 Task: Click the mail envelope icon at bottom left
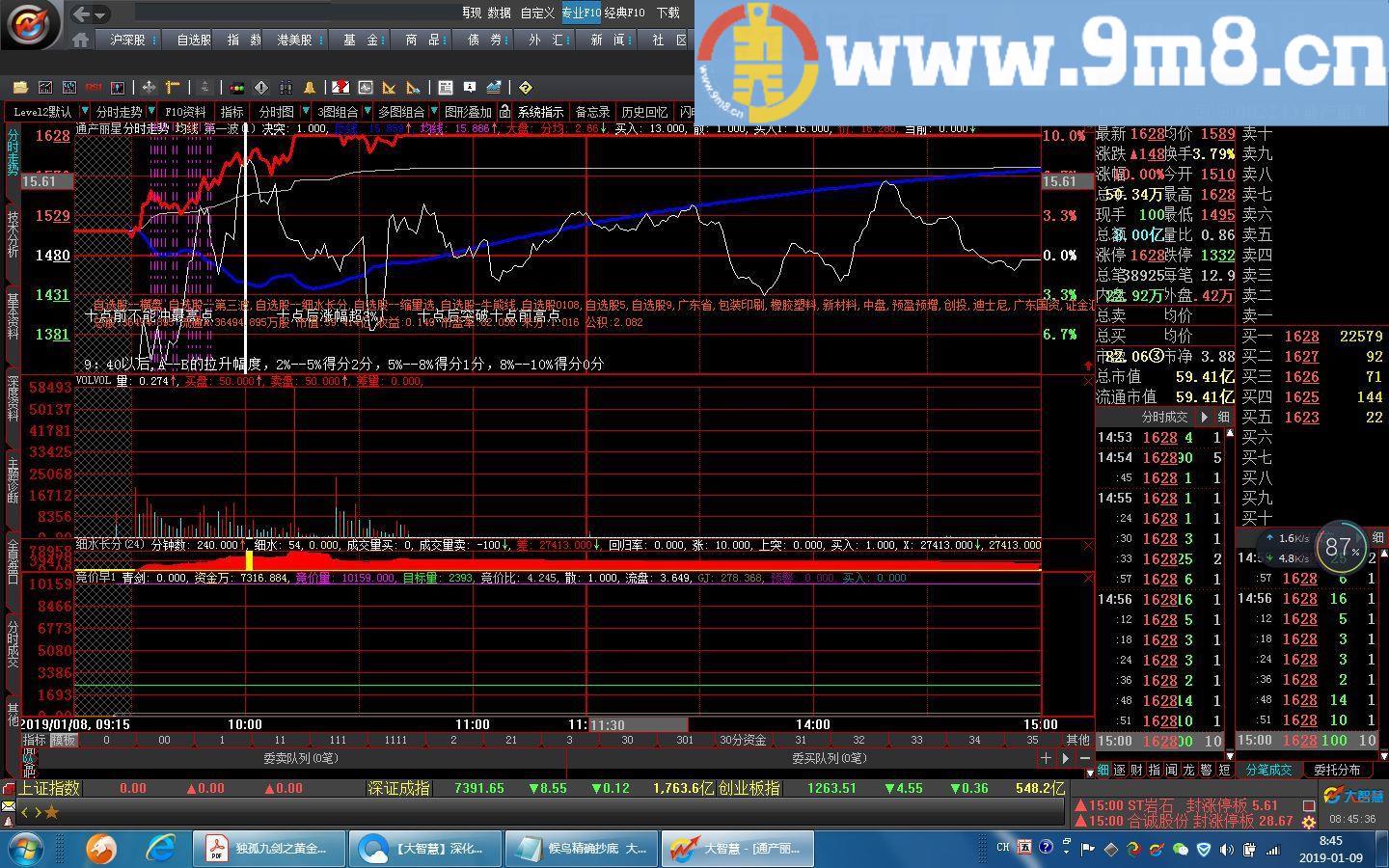tap(9, 806)
